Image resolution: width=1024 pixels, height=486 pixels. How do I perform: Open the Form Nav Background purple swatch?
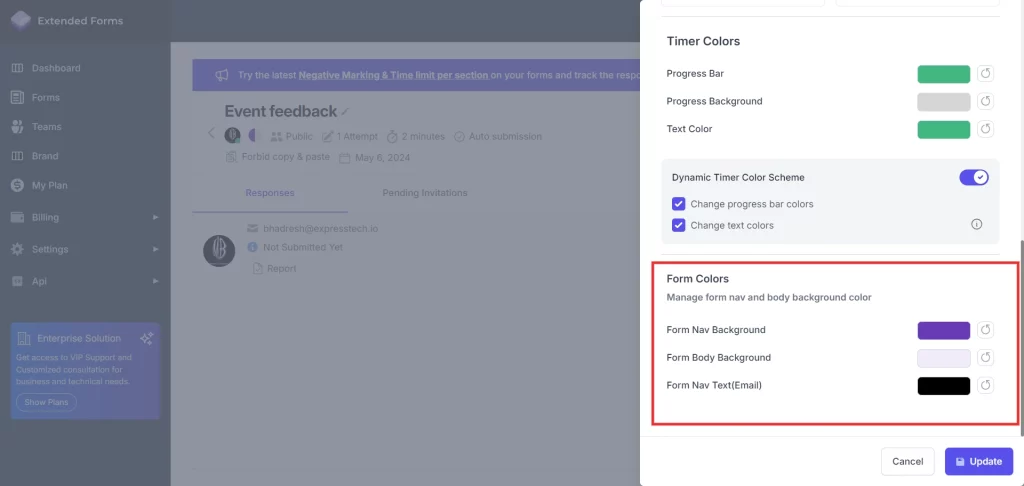pos(944,331)
